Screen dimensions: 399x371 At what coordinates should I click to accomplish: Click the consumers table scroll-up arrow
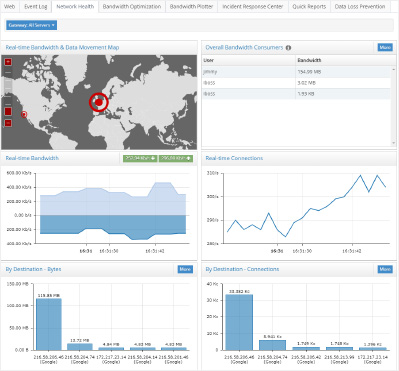(393, 69)
